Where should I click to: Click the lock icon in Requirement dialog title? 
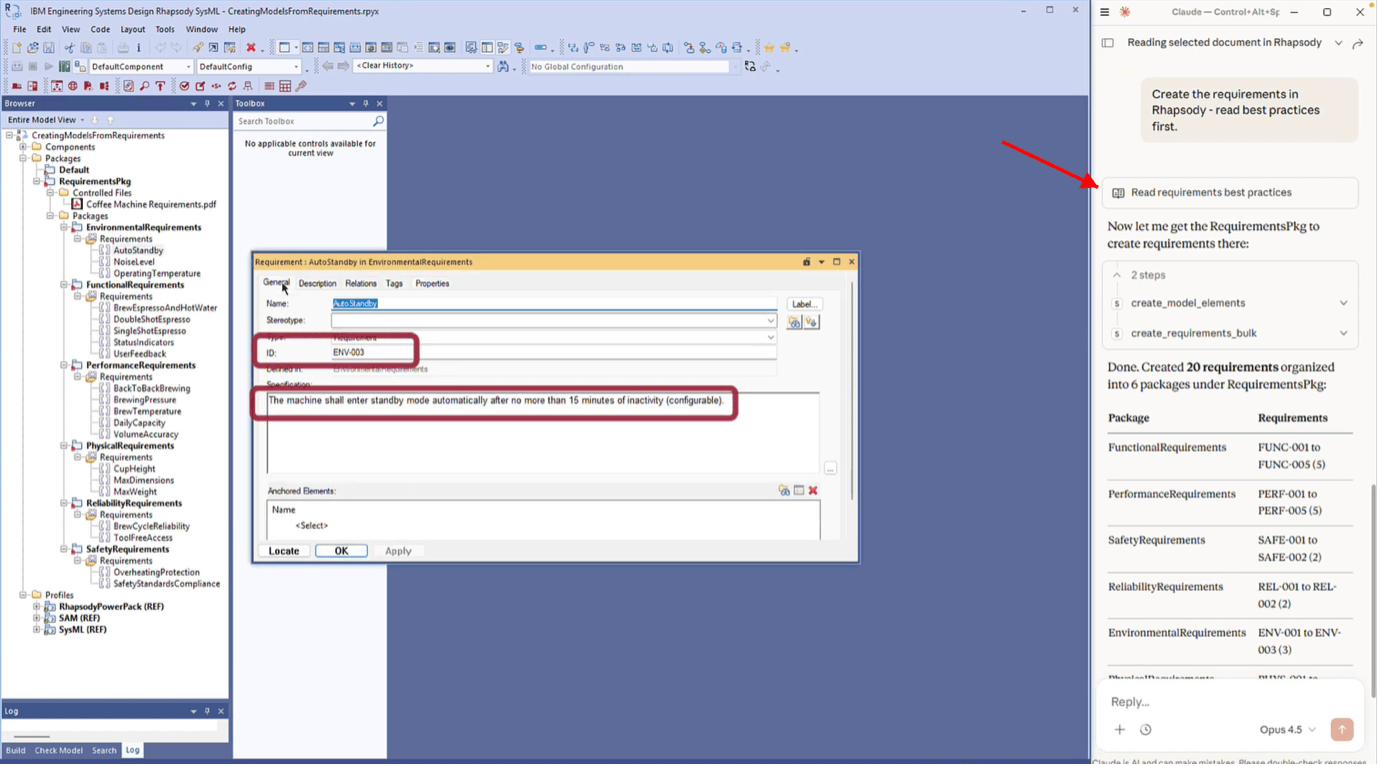point(807,262)
